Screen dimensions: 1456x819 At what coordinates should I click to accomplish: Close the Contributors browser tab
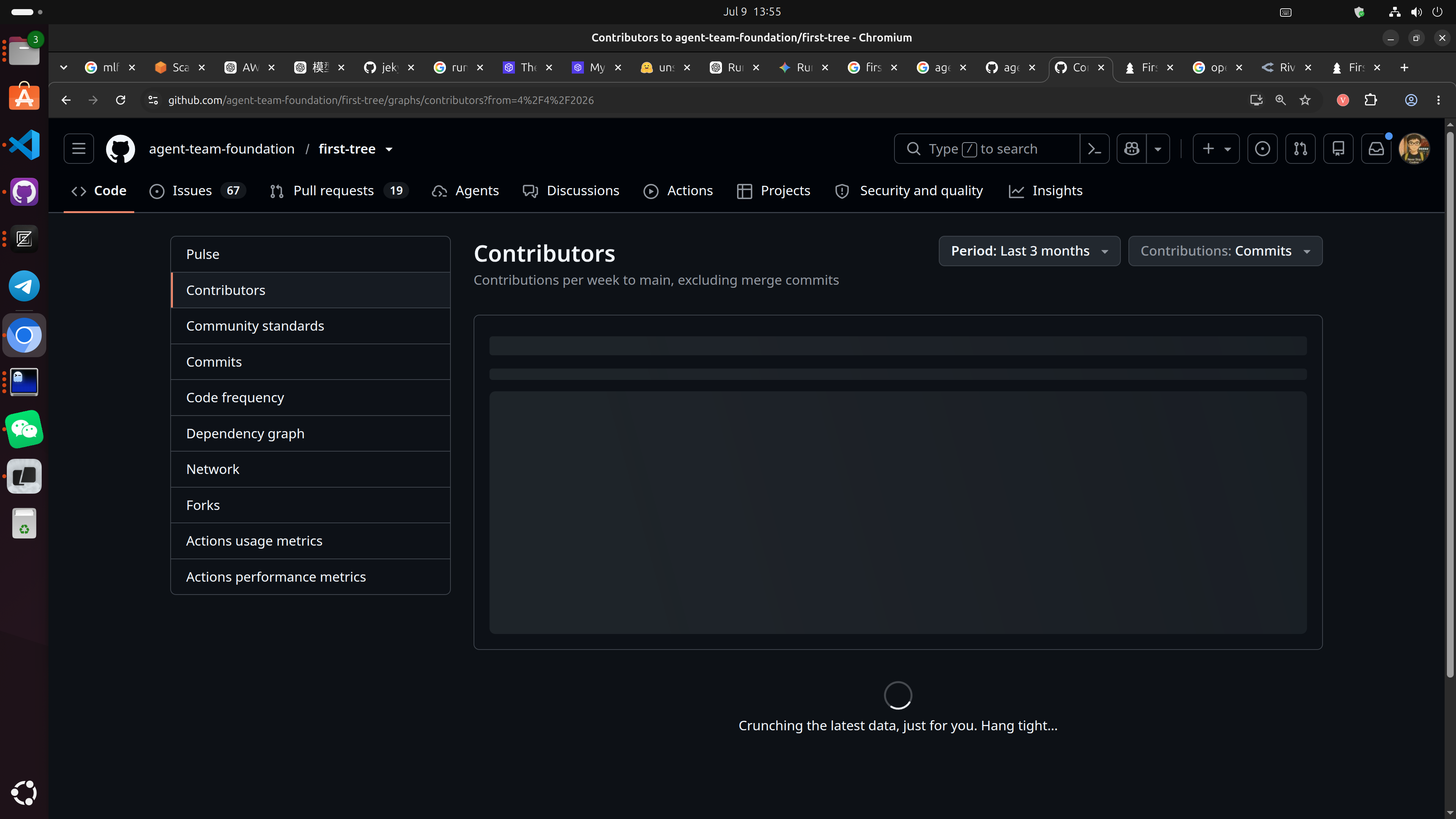coord(1101,67)
